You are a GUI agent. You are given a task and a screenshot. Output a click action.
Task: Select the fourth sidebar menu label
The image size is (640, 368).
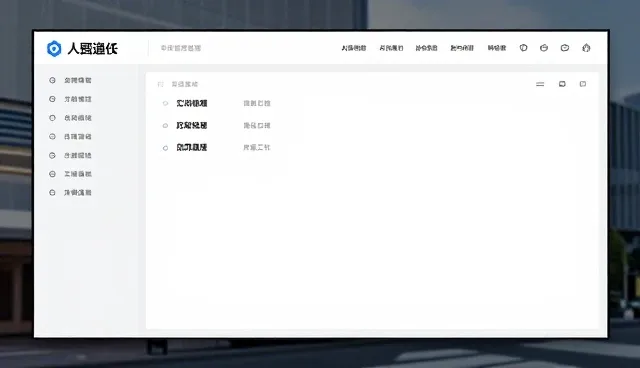[78, 137]
